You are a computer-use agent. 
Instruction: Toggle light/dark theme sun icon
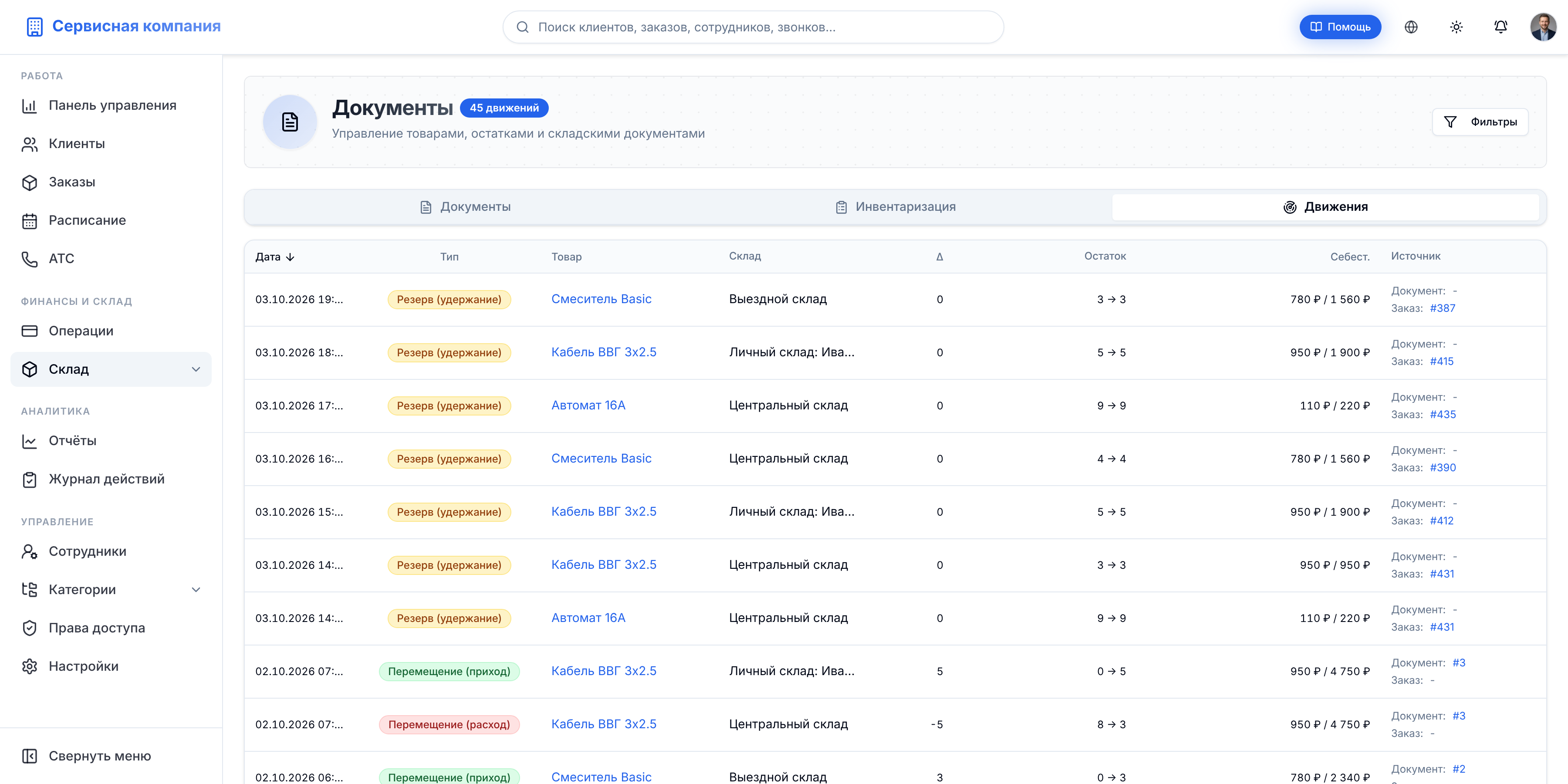(1456, 27)
